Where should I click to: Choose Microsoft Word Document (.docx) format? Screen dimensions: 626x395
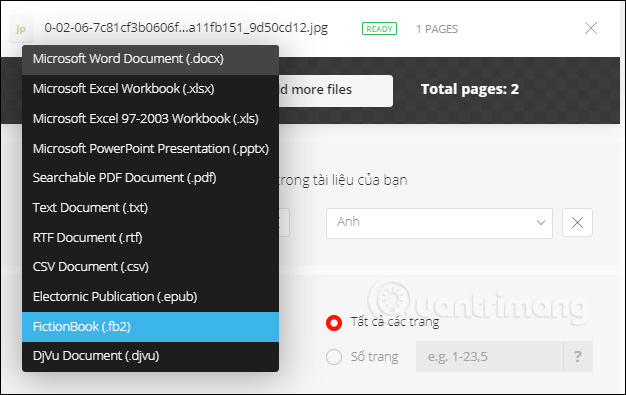[x=150, y=60]
